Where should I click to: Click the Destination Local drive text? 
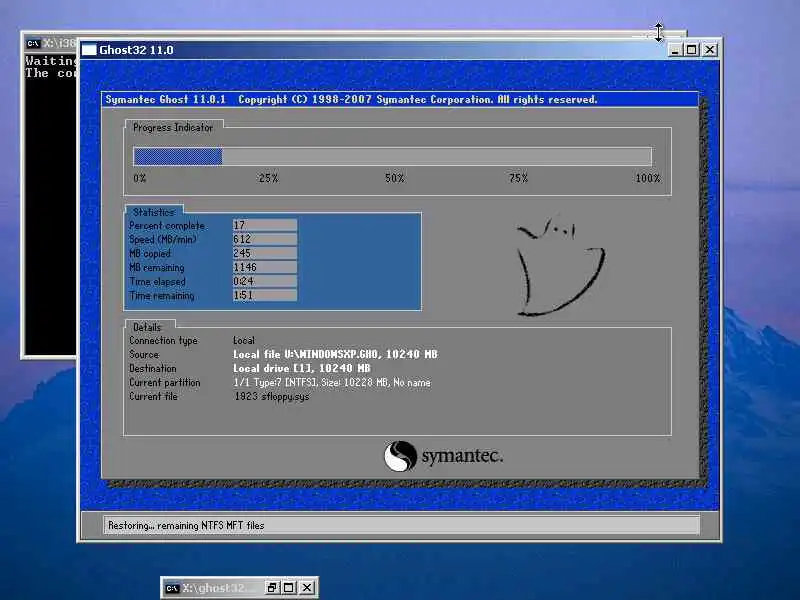click(x=302, y=368)
